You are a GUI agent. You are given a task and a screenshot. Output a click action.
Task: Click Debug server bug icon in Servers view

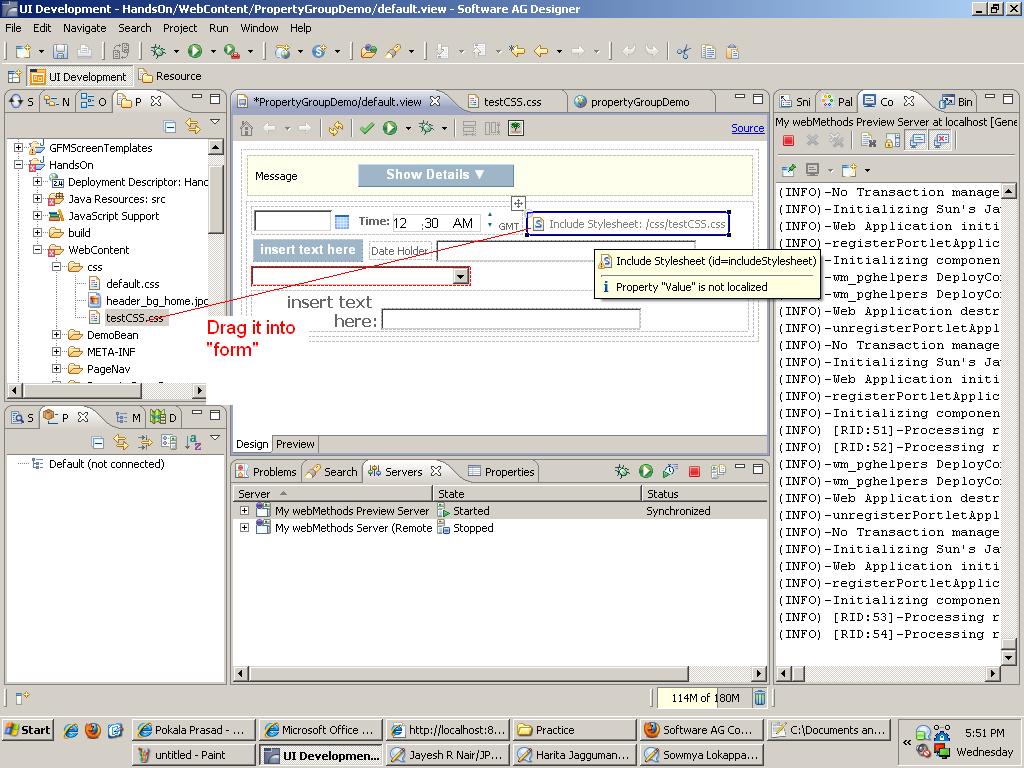622,471
